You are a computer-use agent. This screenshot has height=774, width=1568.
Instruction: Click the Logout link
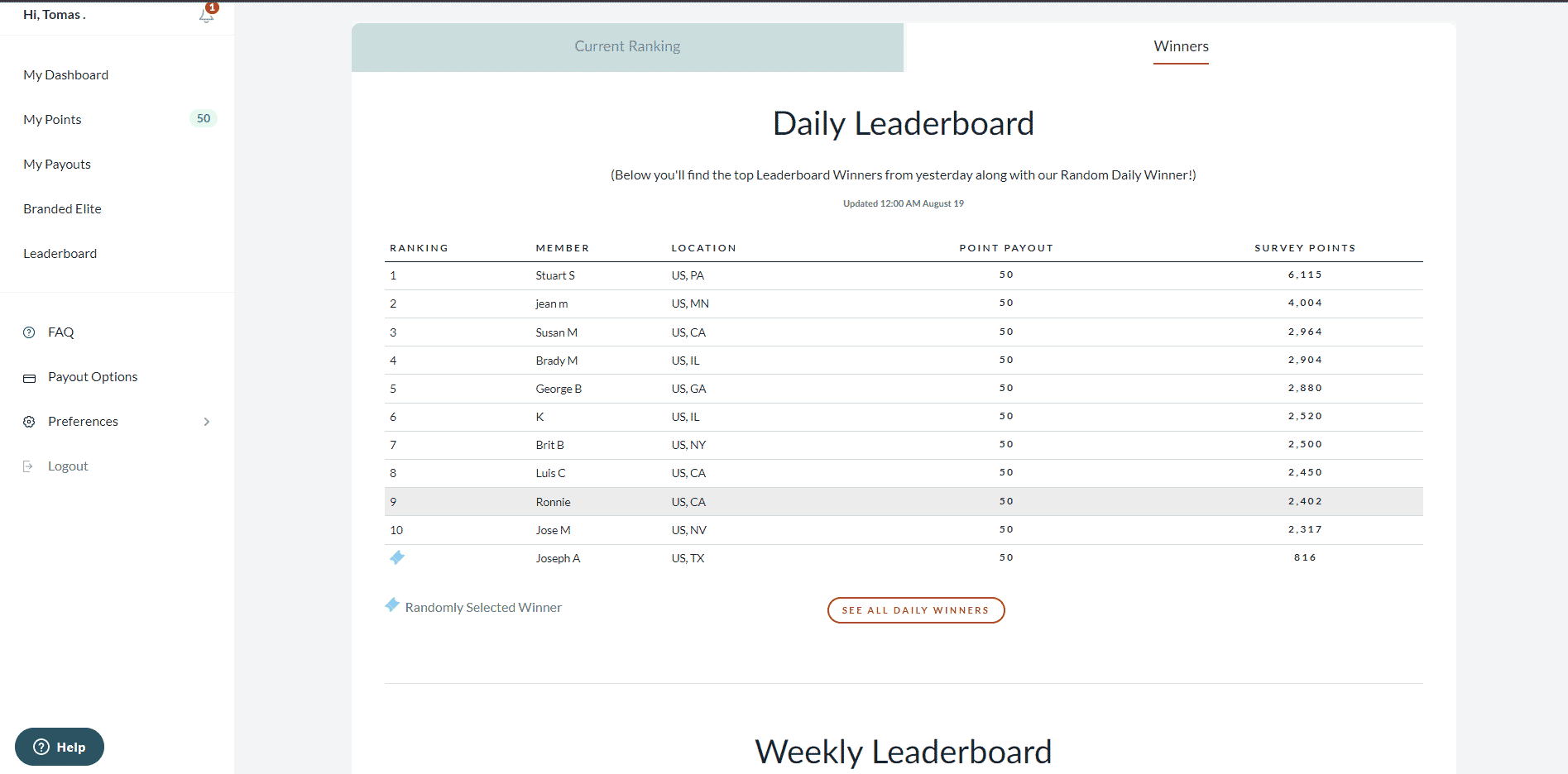68,466
